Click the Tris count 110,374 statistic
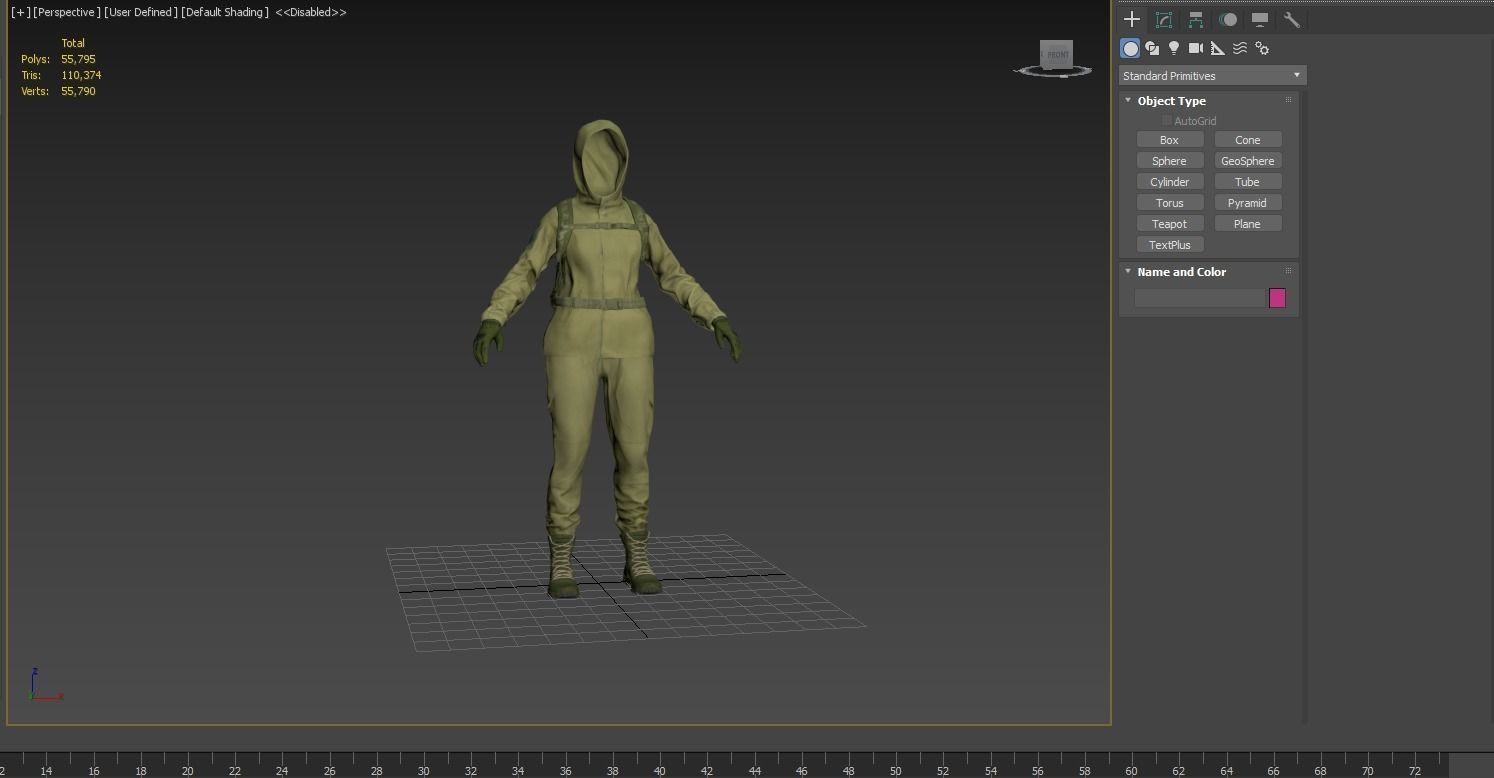This screenshot has width=1494, height=778. (x=81, y=75)
